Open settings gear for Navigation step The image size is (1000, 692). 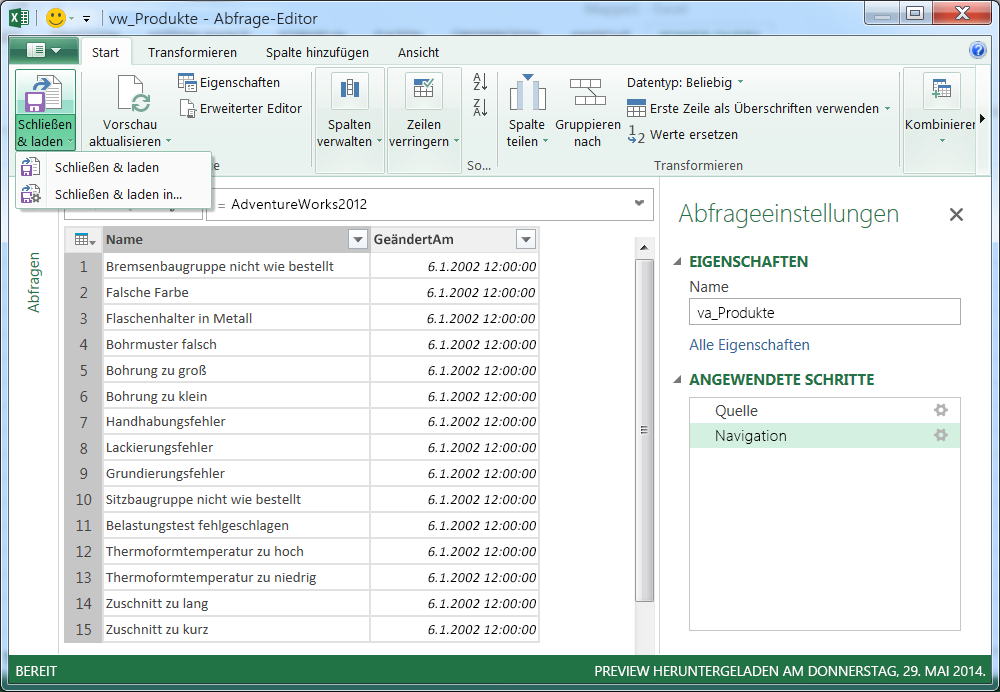pos(941,436)
